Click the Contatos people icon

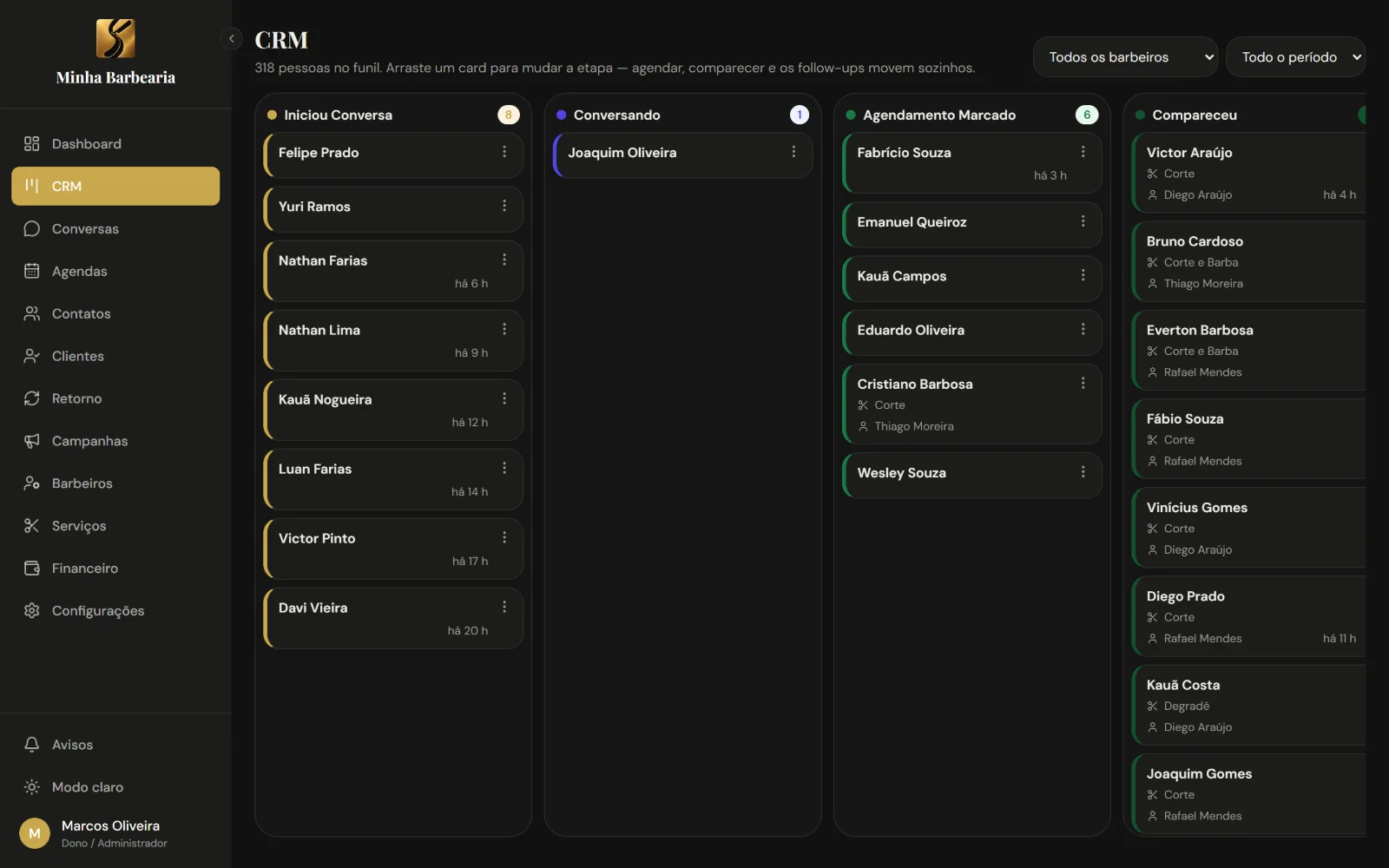[x=32, y=313]
